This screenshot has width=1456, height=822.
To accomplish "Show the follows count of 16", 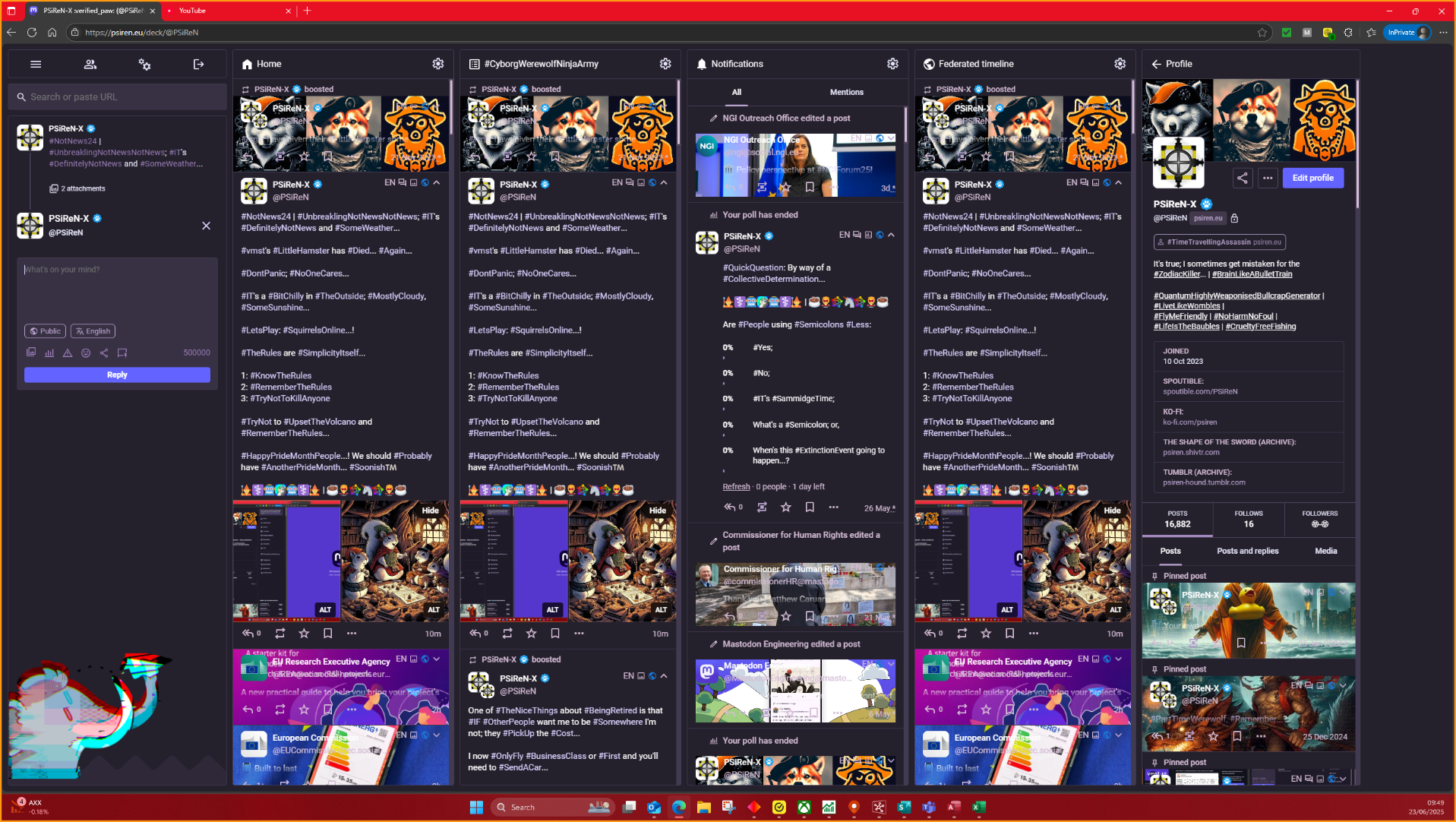I will 1249,520.
